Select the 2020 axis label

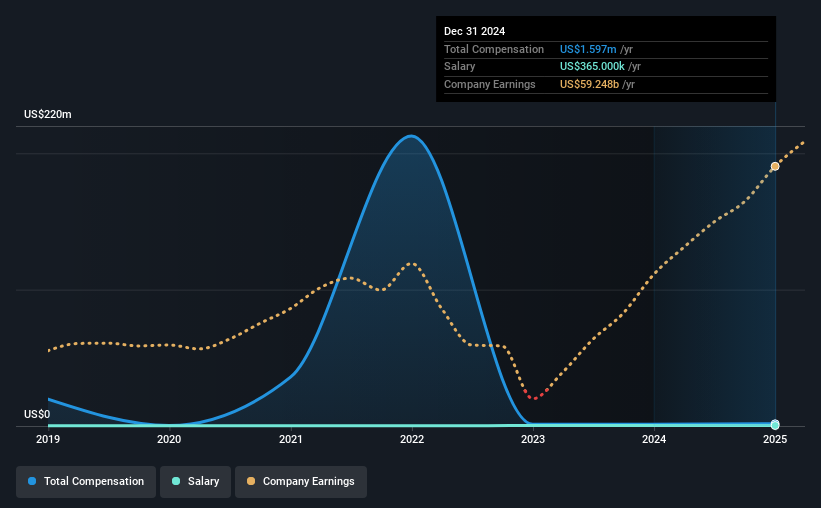(169, 439)
